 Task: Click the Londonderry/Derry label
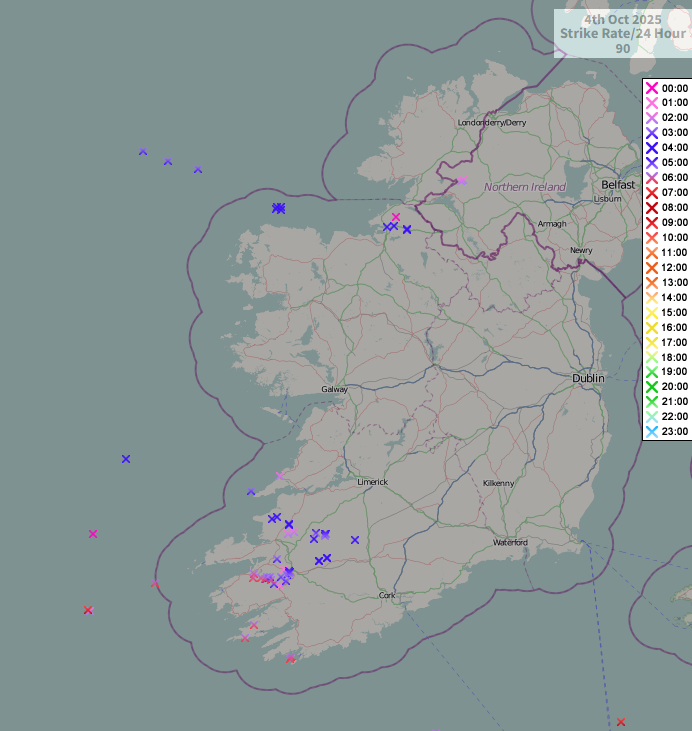tap(492, 122)
